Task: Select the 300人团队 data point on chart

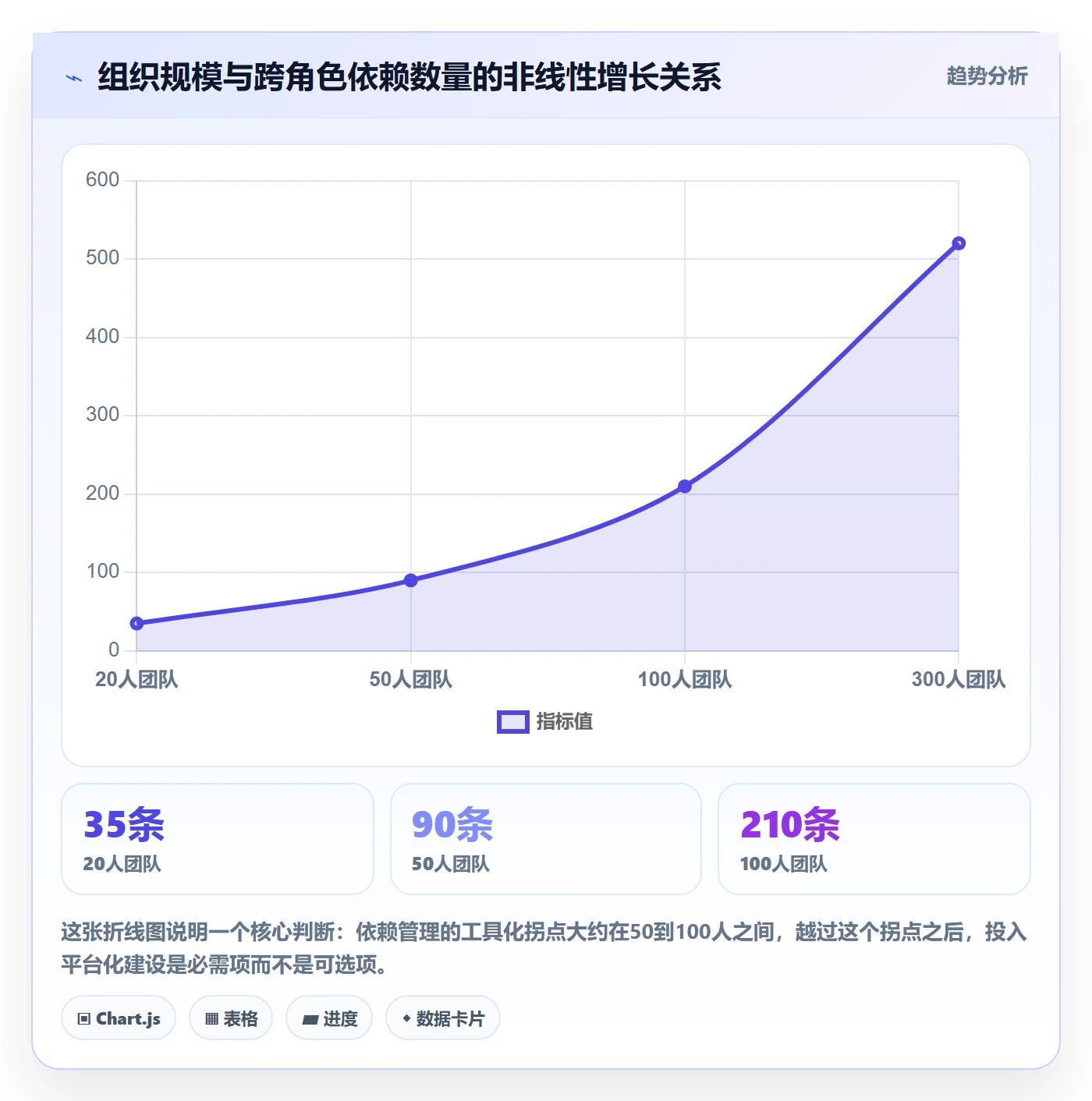Action: coord(959,243)
